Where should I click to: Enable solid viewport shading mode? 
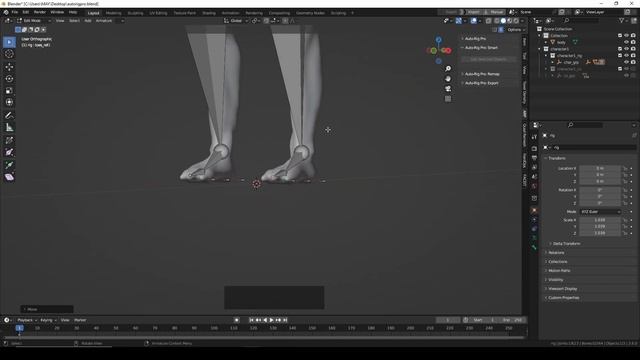503,20
